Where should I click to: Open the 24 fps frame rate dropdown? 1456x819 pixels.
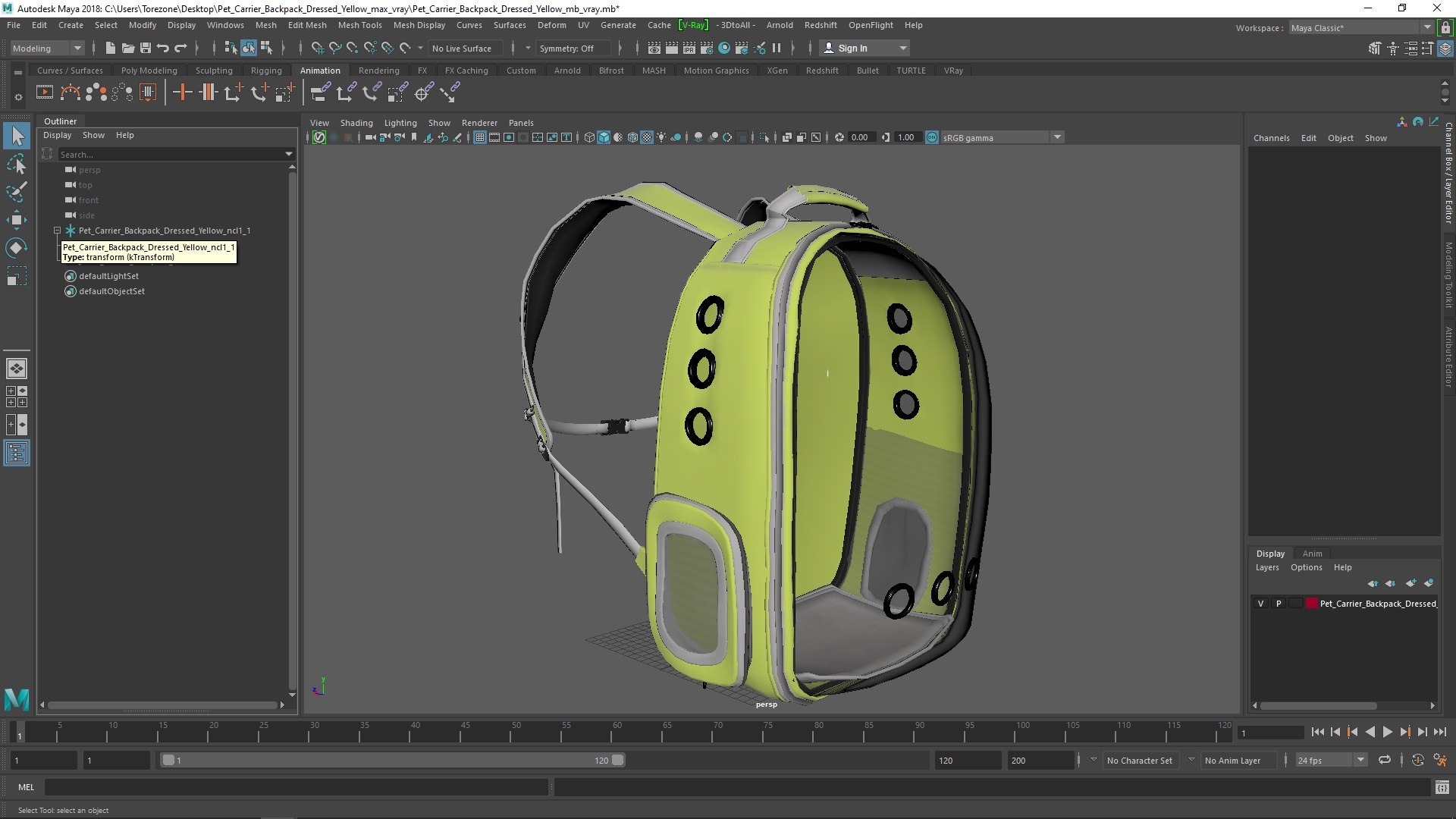1331,760
